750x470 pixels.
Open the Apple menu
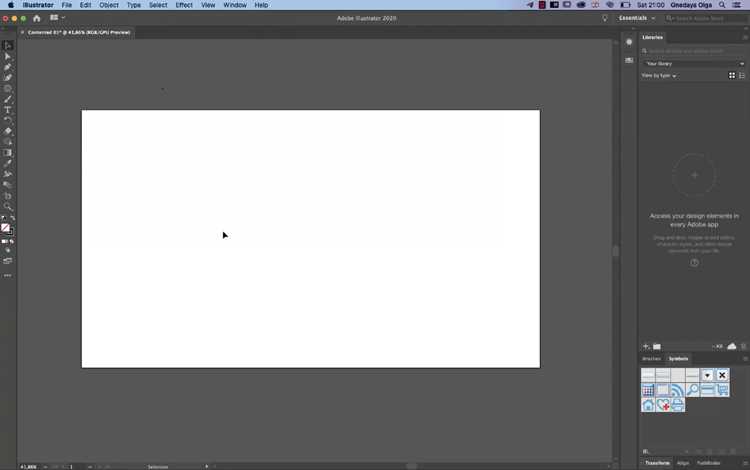(x=11, y=5)
